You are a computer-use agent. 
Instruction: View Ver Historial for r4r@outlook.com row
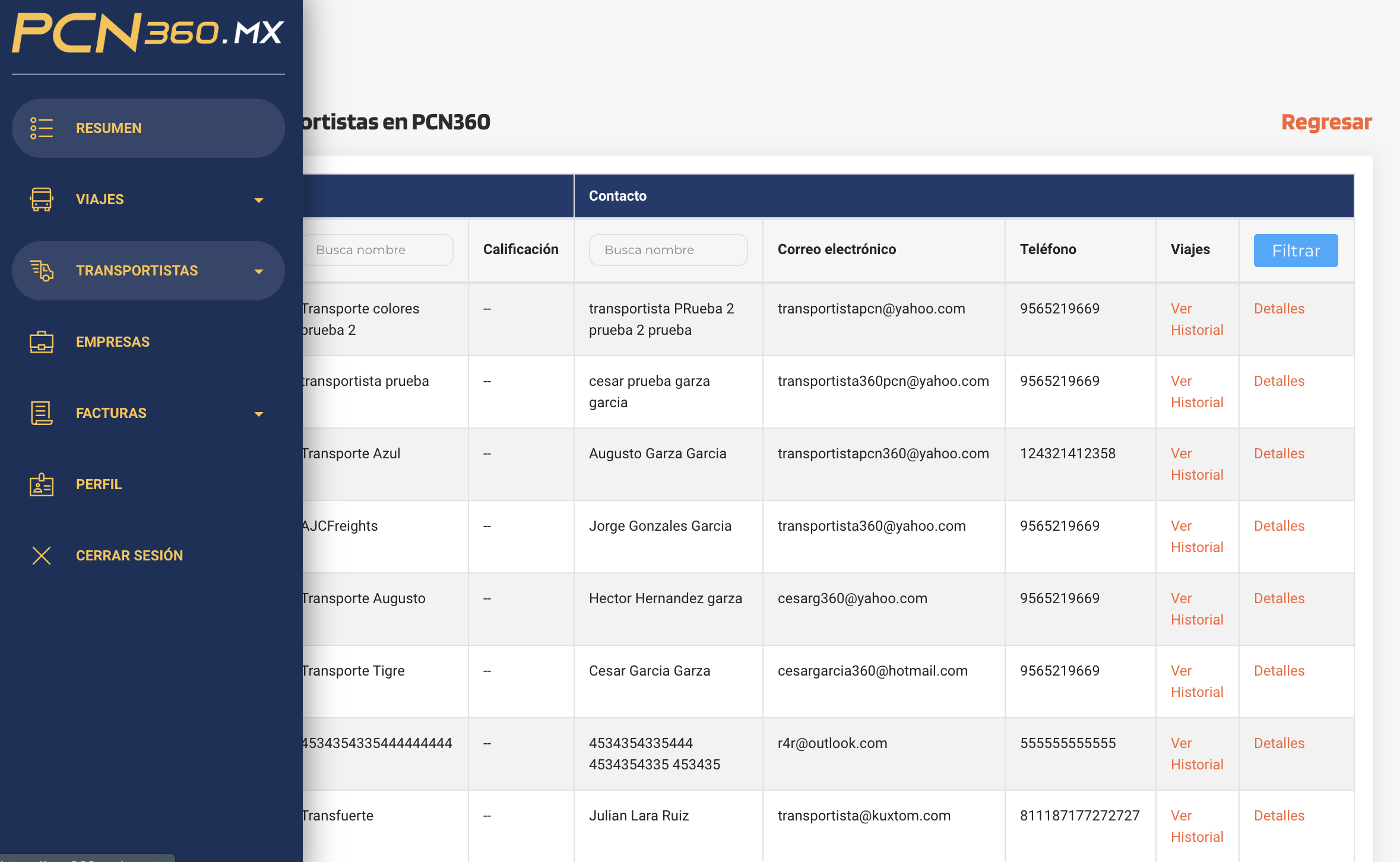[1197, 754]
